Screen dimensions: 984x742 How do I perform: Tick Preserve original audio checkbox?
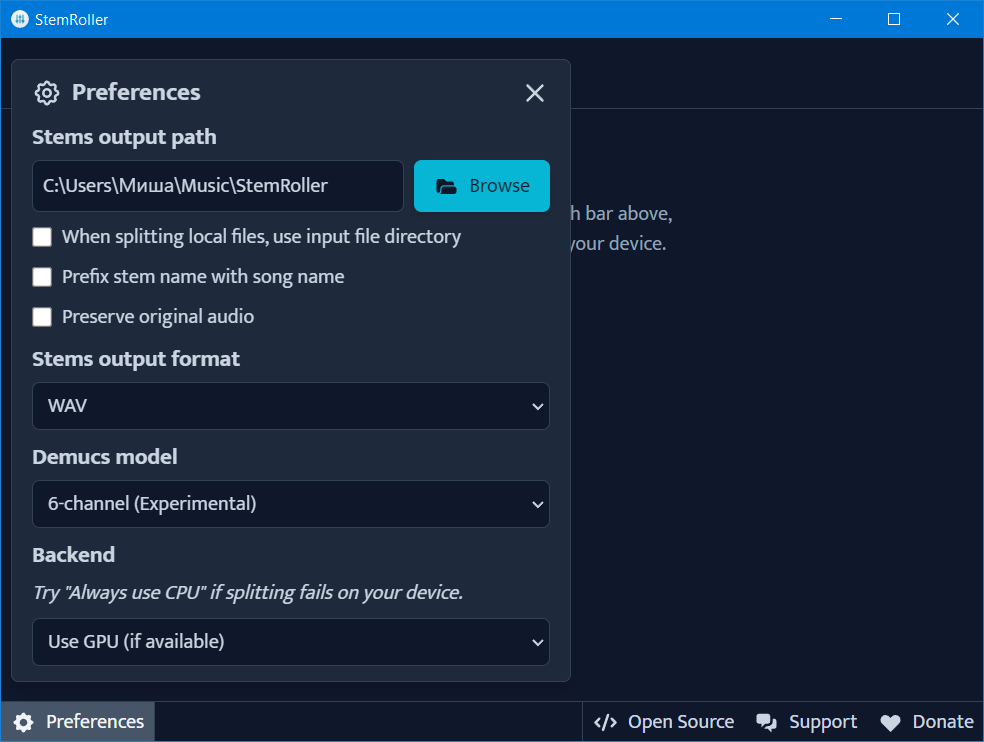[x=42, y=317]
